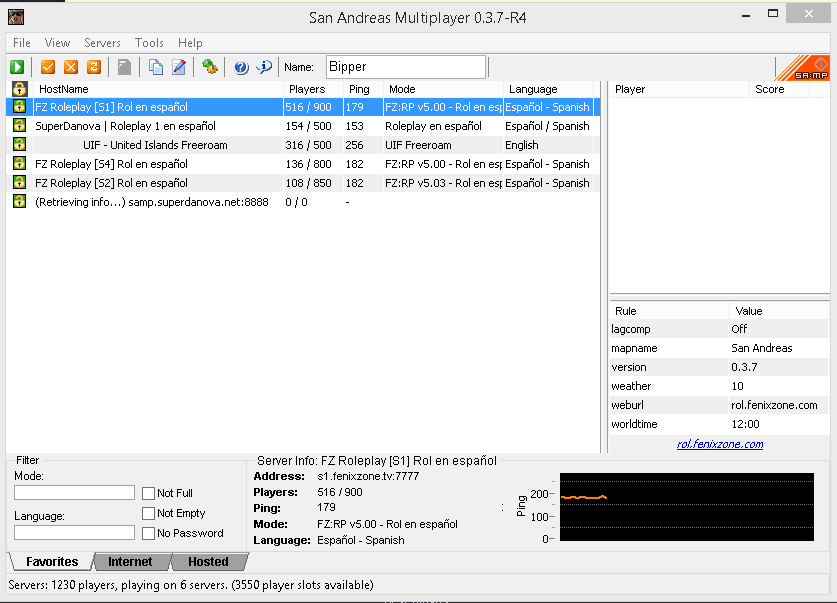Click the padlock column header icon
The height and width of the screenshot is (603, 837).
(20, 89)
